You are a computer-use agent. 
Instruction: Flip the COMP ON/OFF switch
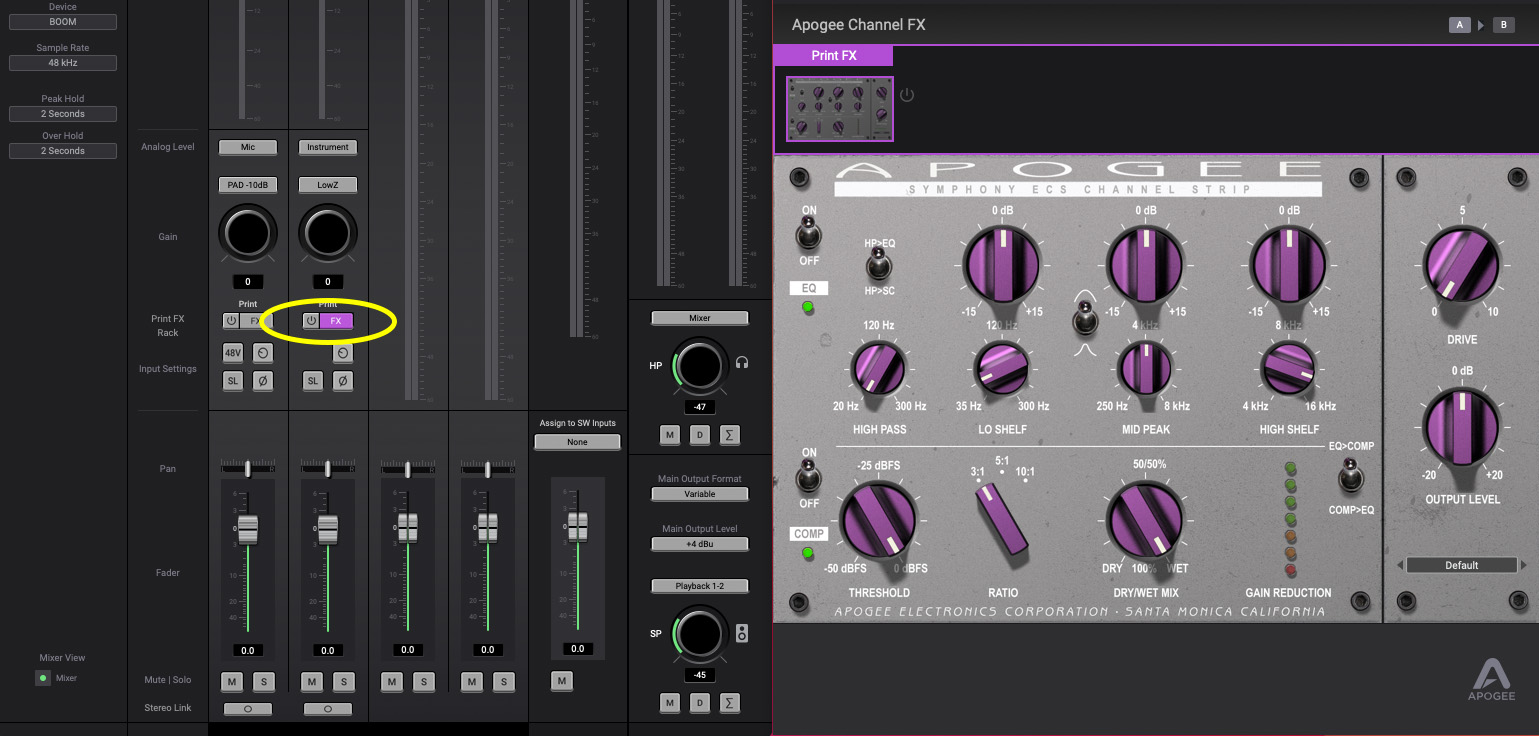(808, 477)
